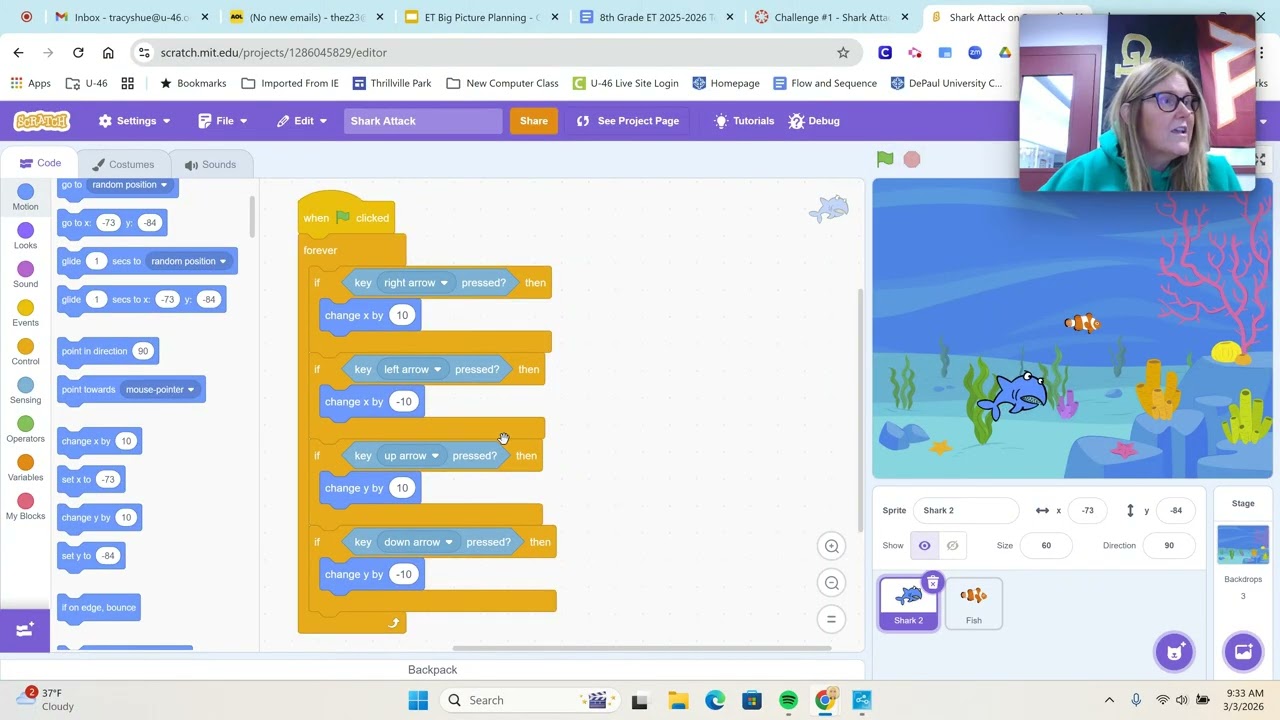Open the Flow and Sequence bookmark

coord(825,83)
